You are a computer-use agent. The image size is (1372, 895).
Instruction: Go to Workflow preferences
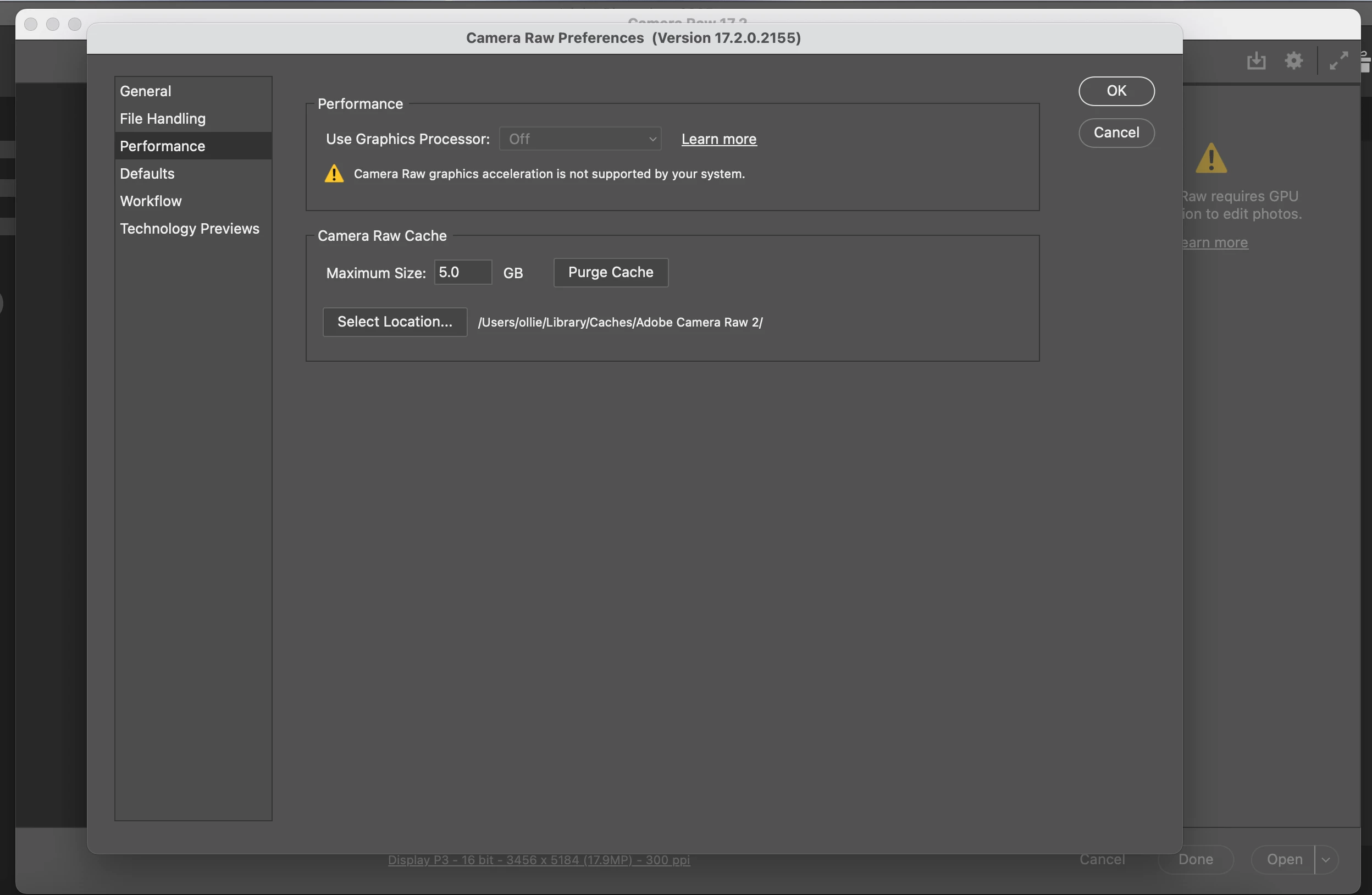(x=151, y=201)
